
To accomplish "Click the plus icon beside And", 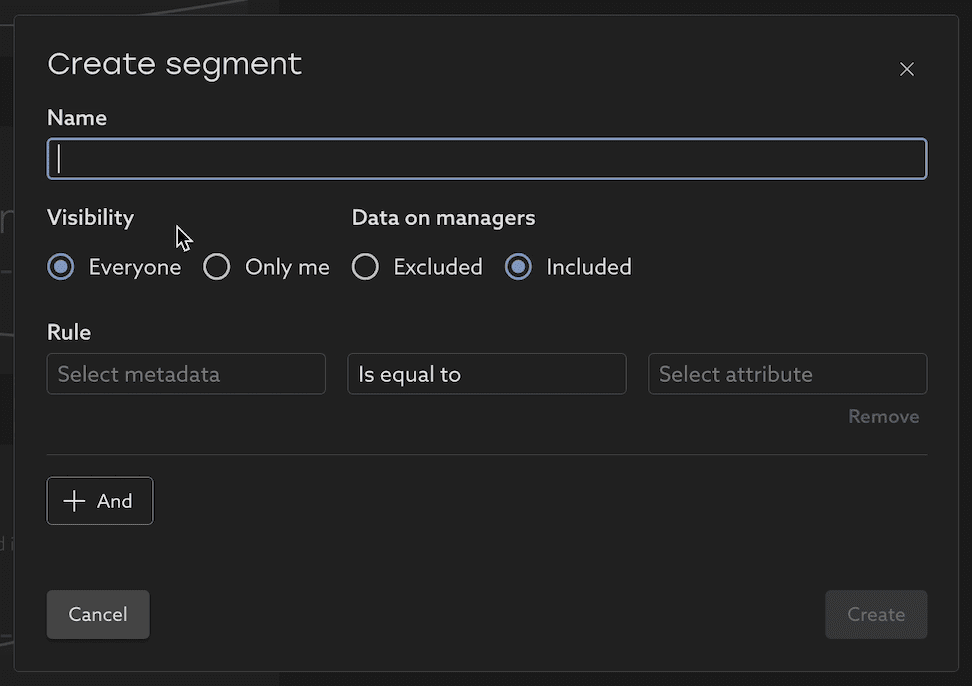I will 74,501.
